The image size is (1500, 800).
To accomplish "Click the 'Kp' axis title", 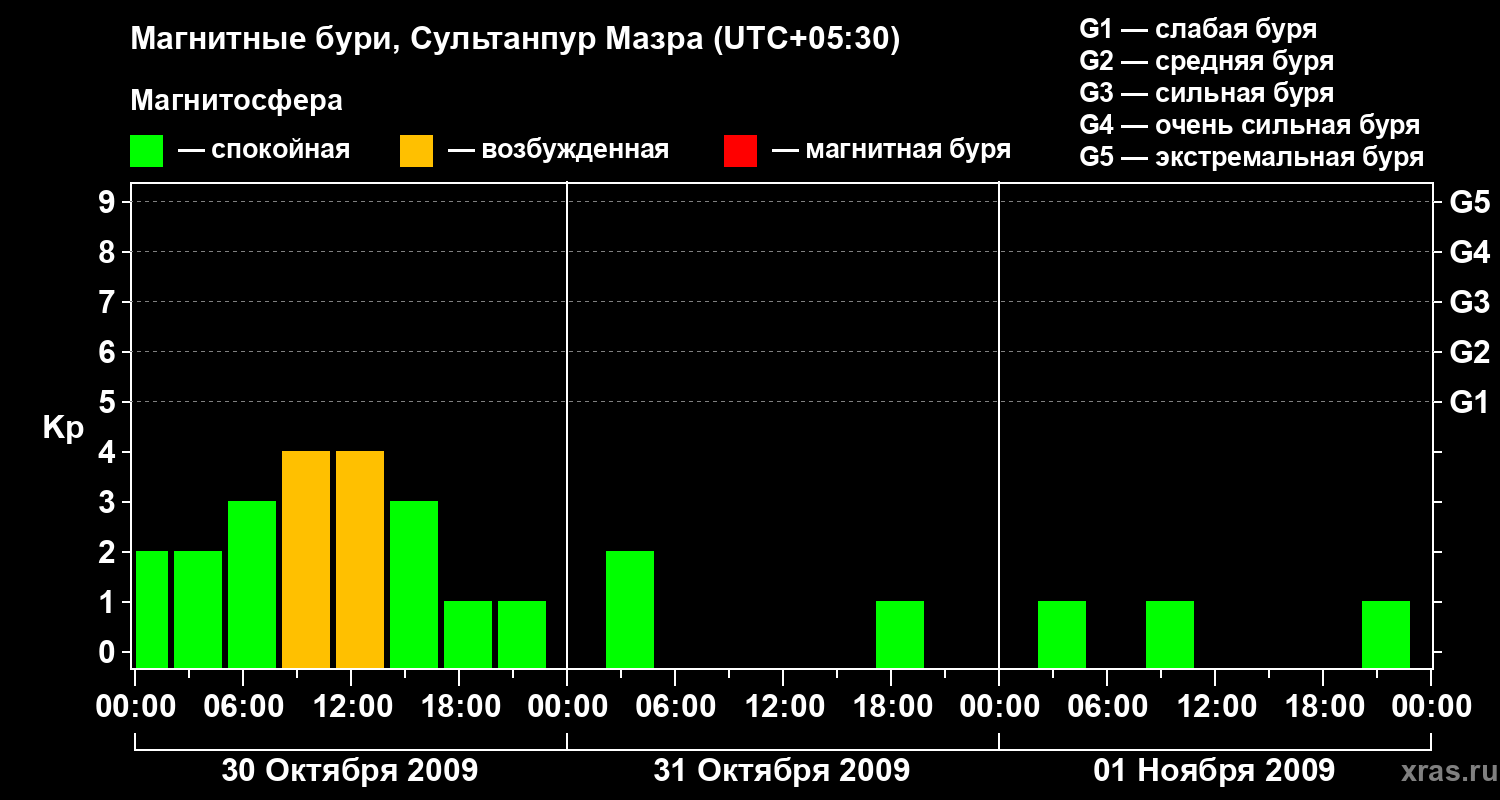I will tap(63, 428).
